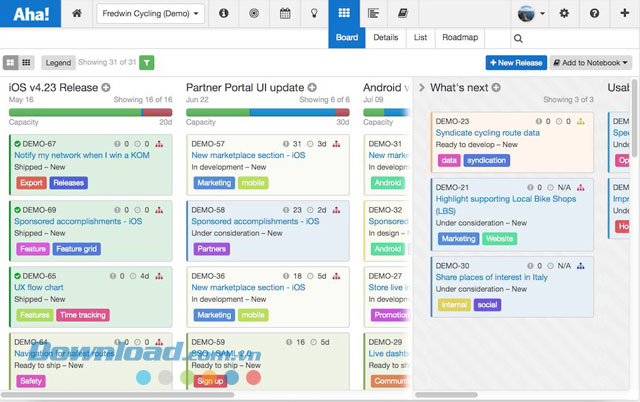Switch to expanded card view toggle
Image resolution: width=640 pixels, height=402 pixels.
[11, 62]
